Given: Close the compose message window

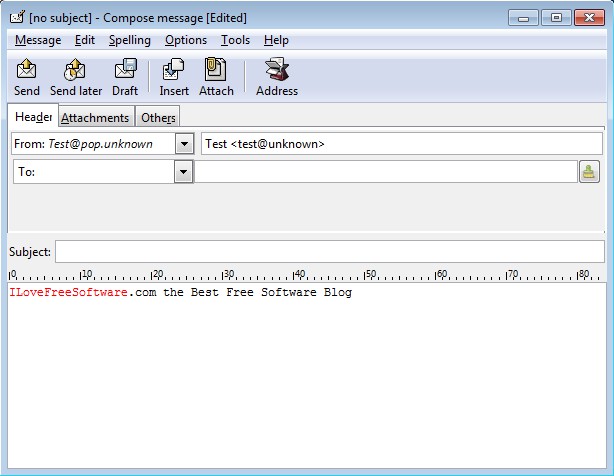Looking at the screenshot, I should (x=589, y=18).
